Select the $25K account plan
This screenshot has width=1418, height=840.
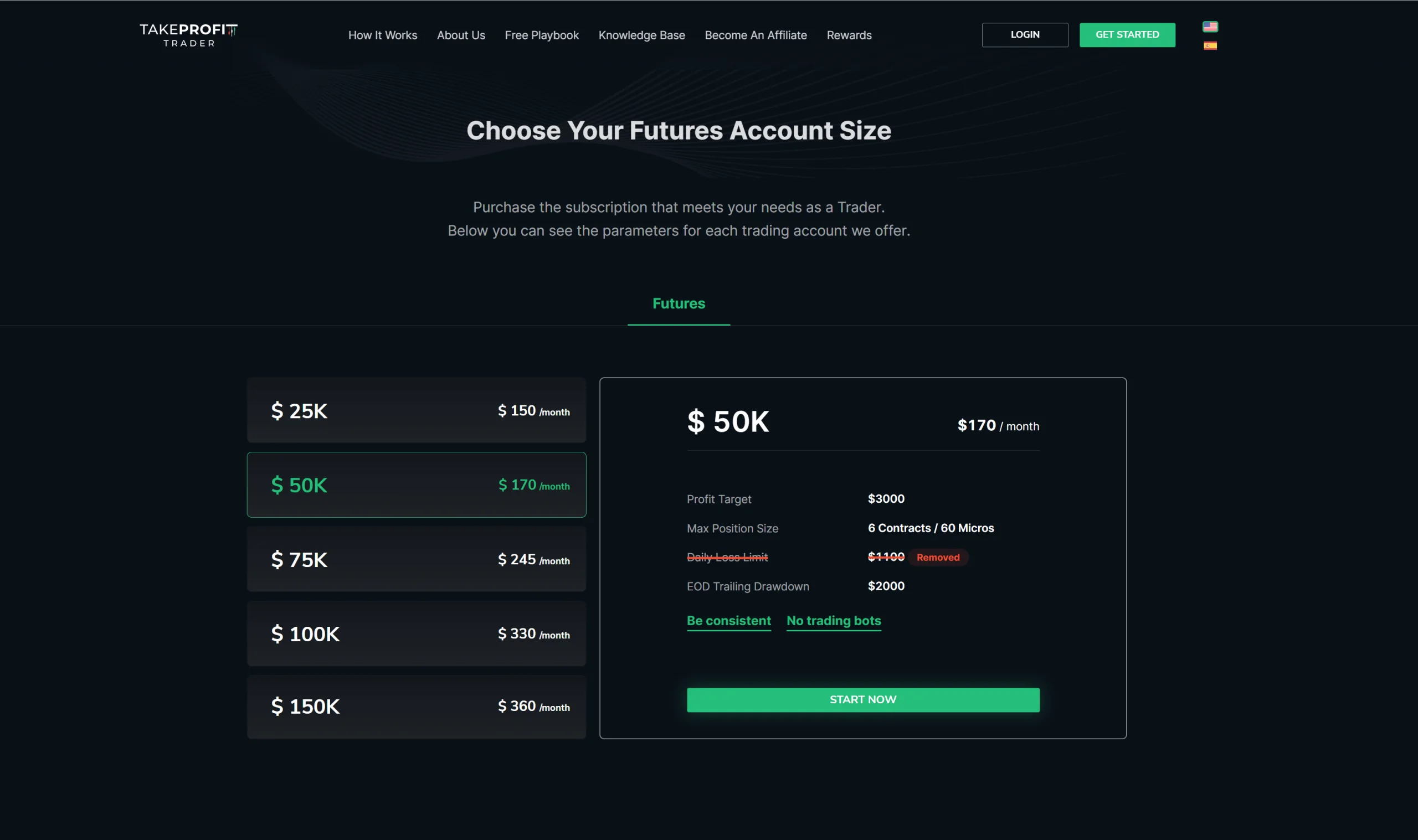click(416, 410)
